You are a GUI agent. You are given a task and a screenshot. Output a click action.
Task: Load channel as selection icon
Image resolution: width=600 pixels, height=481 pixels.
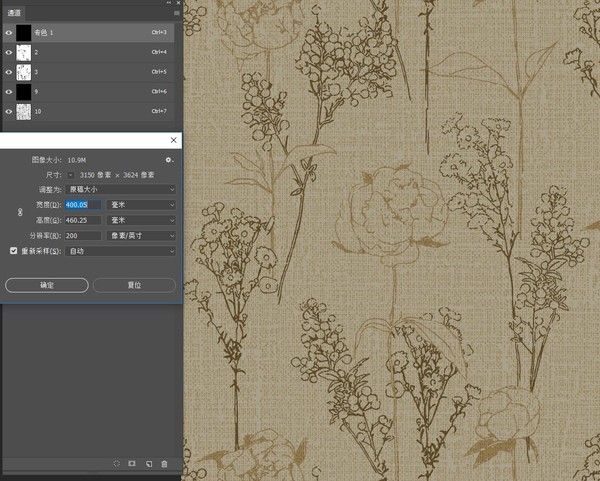point(117,463)
